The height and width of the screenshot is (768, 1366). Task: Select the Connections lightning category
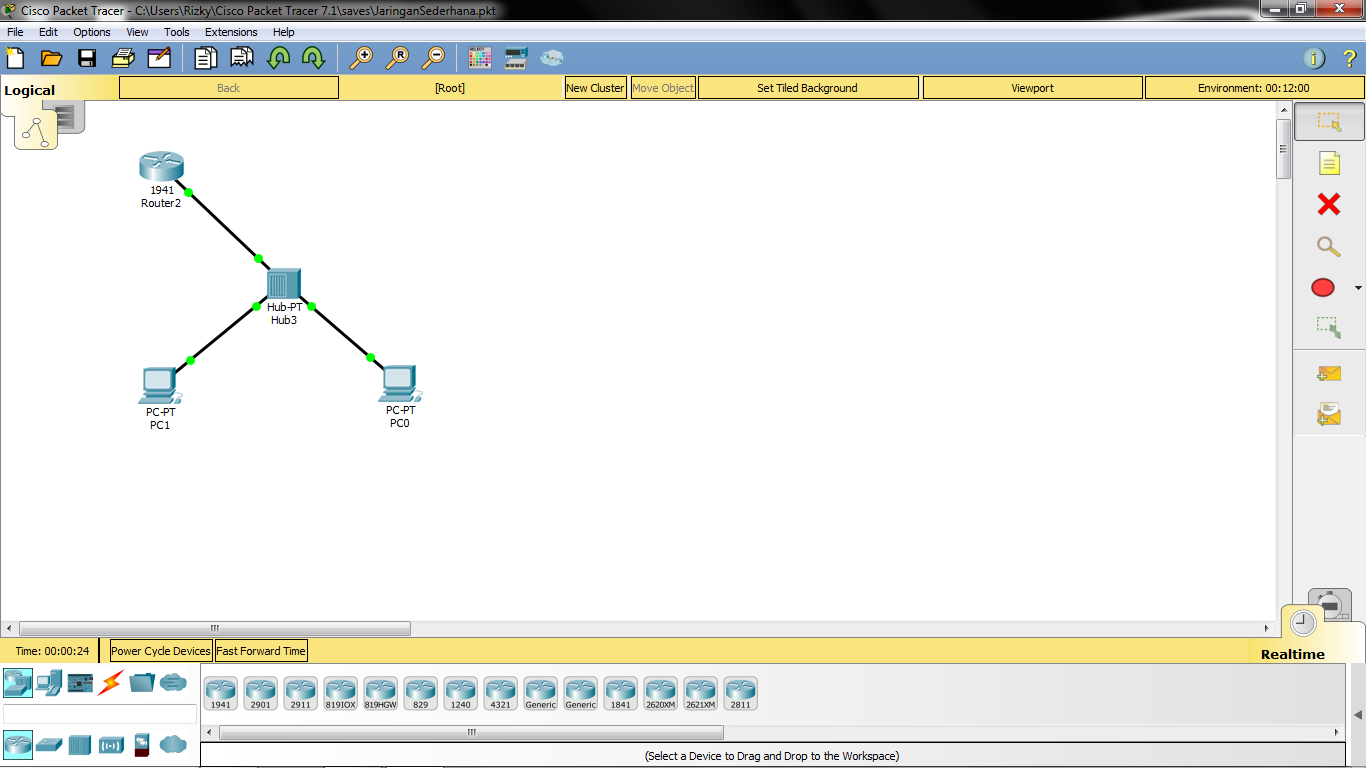110,683
